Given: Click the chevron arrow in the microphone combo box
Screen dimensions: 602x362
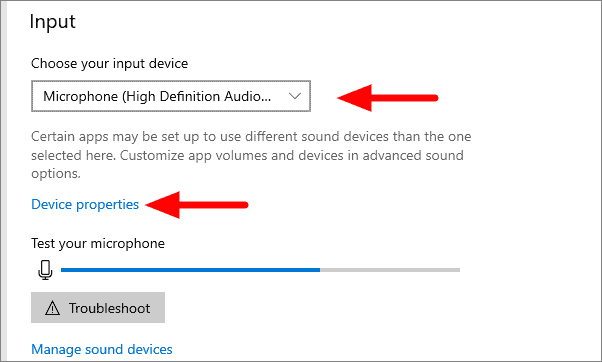Looking at the screenshot, I should point(294,96).
